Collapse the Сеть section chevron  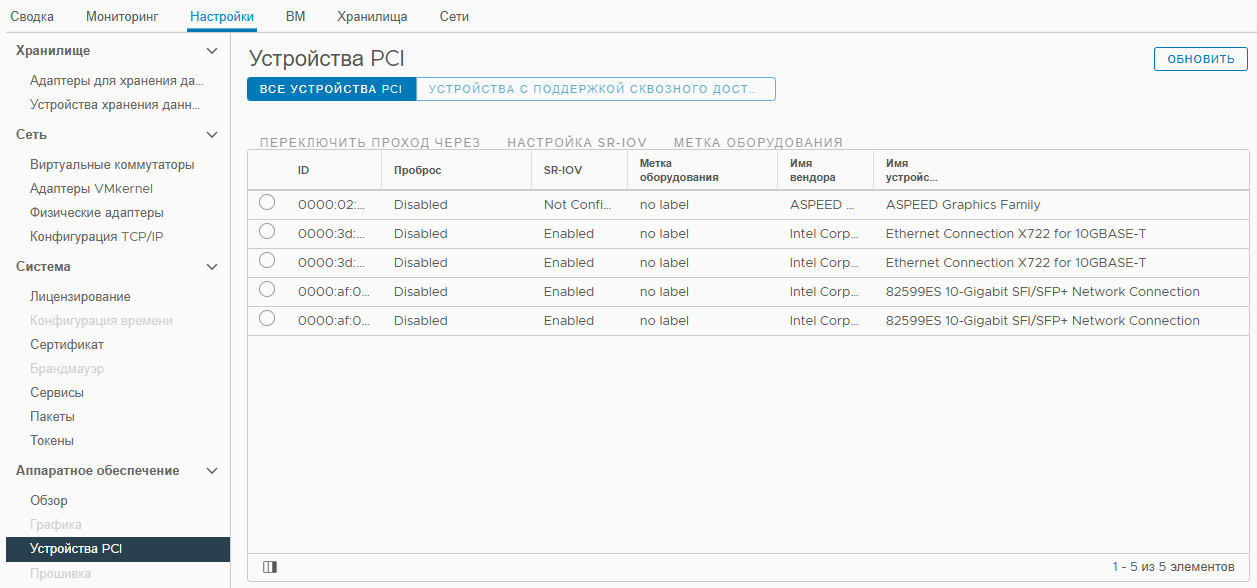(211, 135)
